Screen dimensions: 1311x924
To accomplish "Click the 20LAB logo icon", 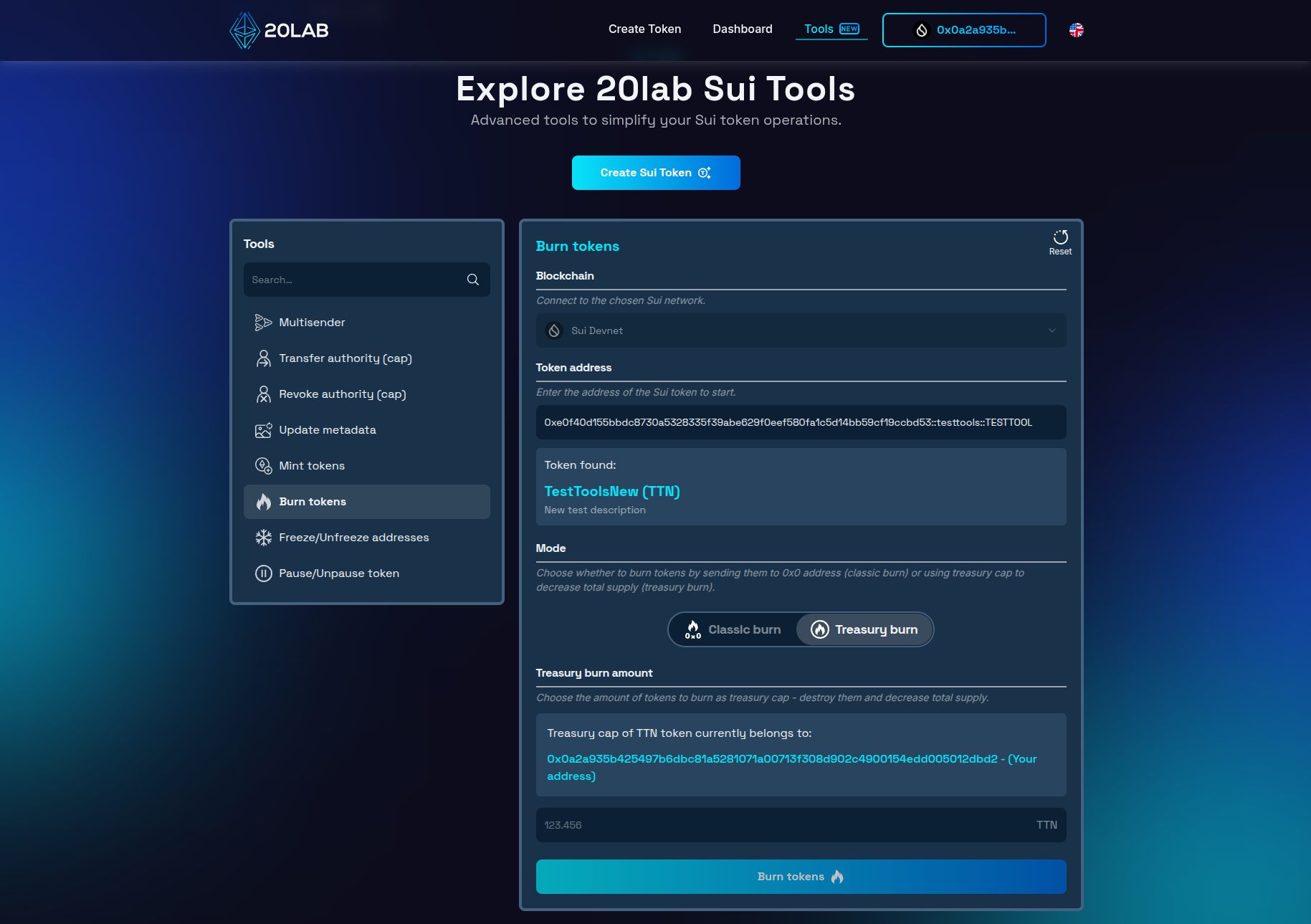I will (244, 30).
